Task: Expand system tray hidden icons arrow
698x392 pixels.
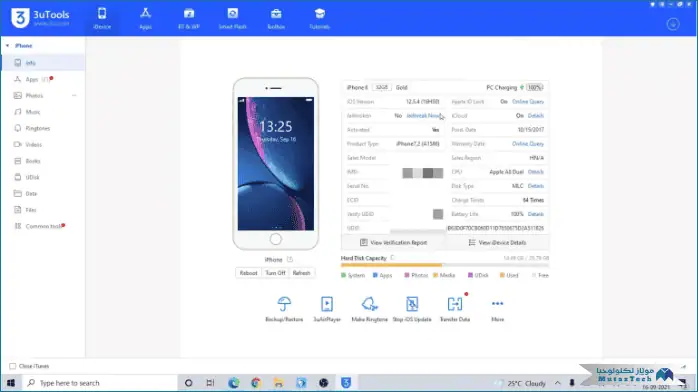Action: click(x=557, y=383)
